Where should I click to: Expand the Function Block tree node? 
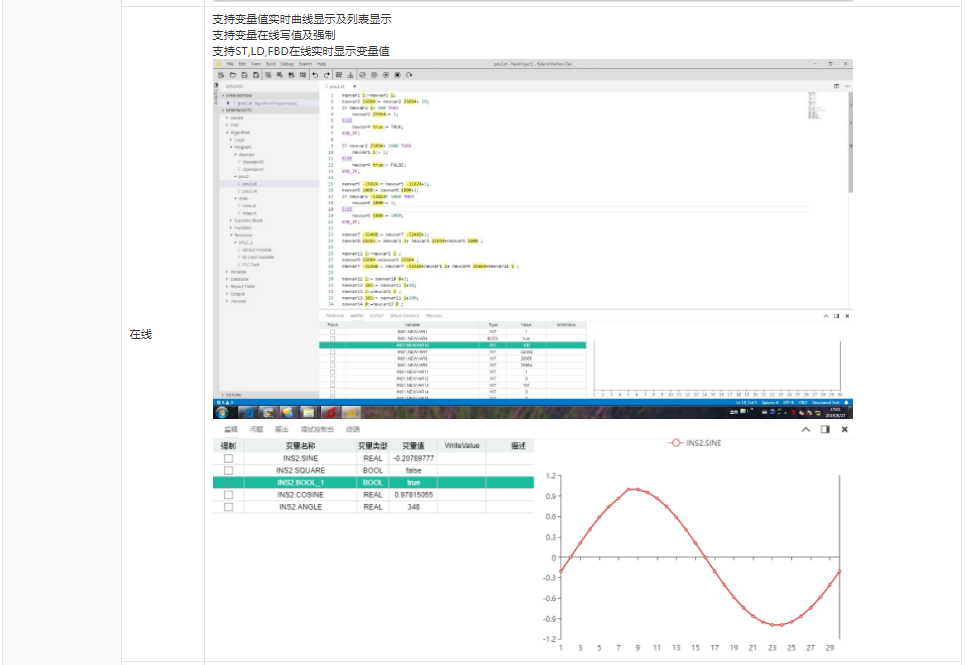[x=246, y=220]
